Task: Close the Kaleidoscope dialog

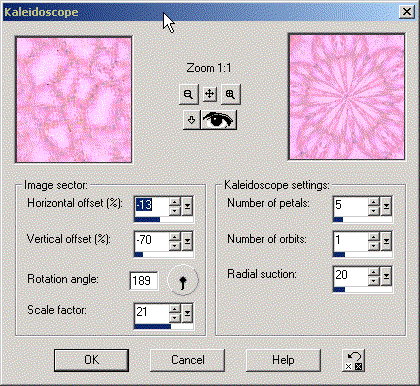Action: 407,12
